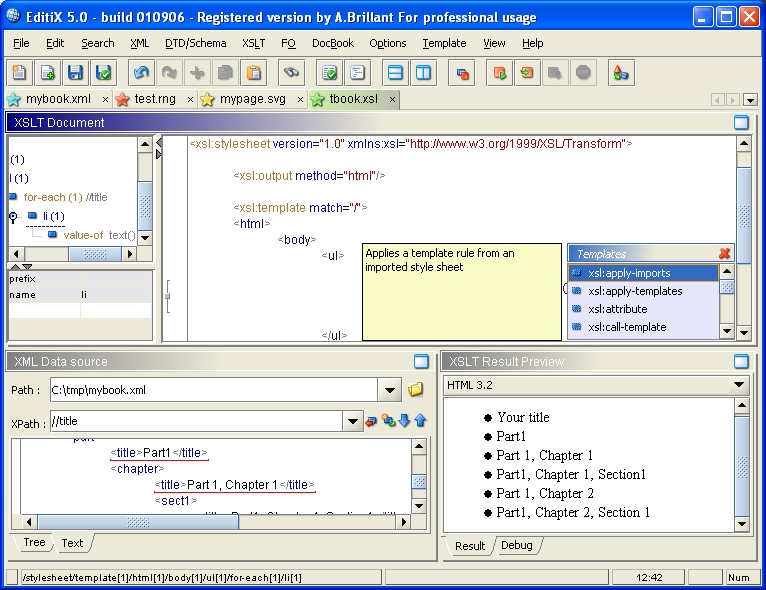Click the grayed-out step-down toolbar icon

coord(555,73)
